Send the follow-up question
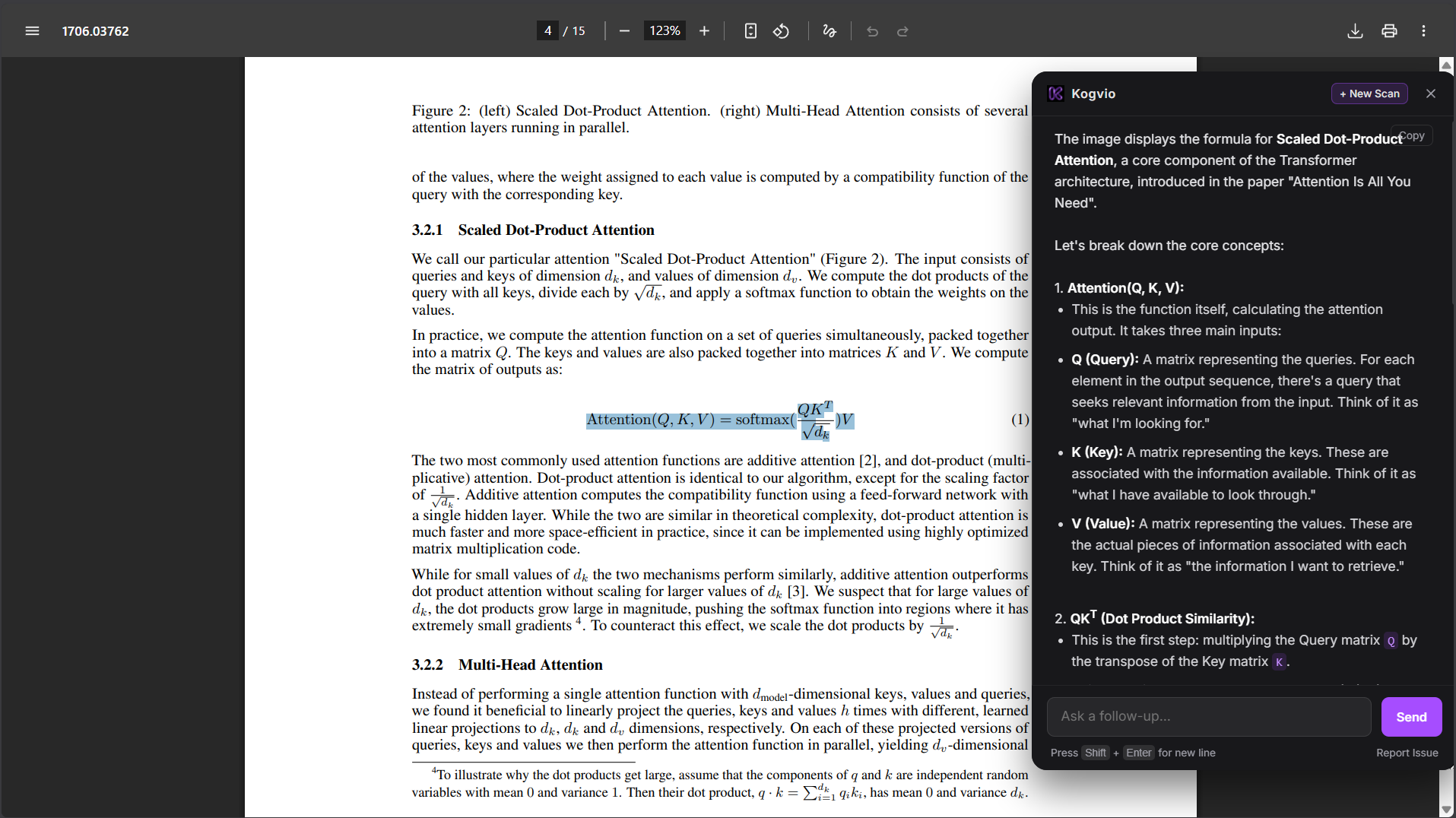This screenshot has width=1456, height=818. click(1411, 717)
